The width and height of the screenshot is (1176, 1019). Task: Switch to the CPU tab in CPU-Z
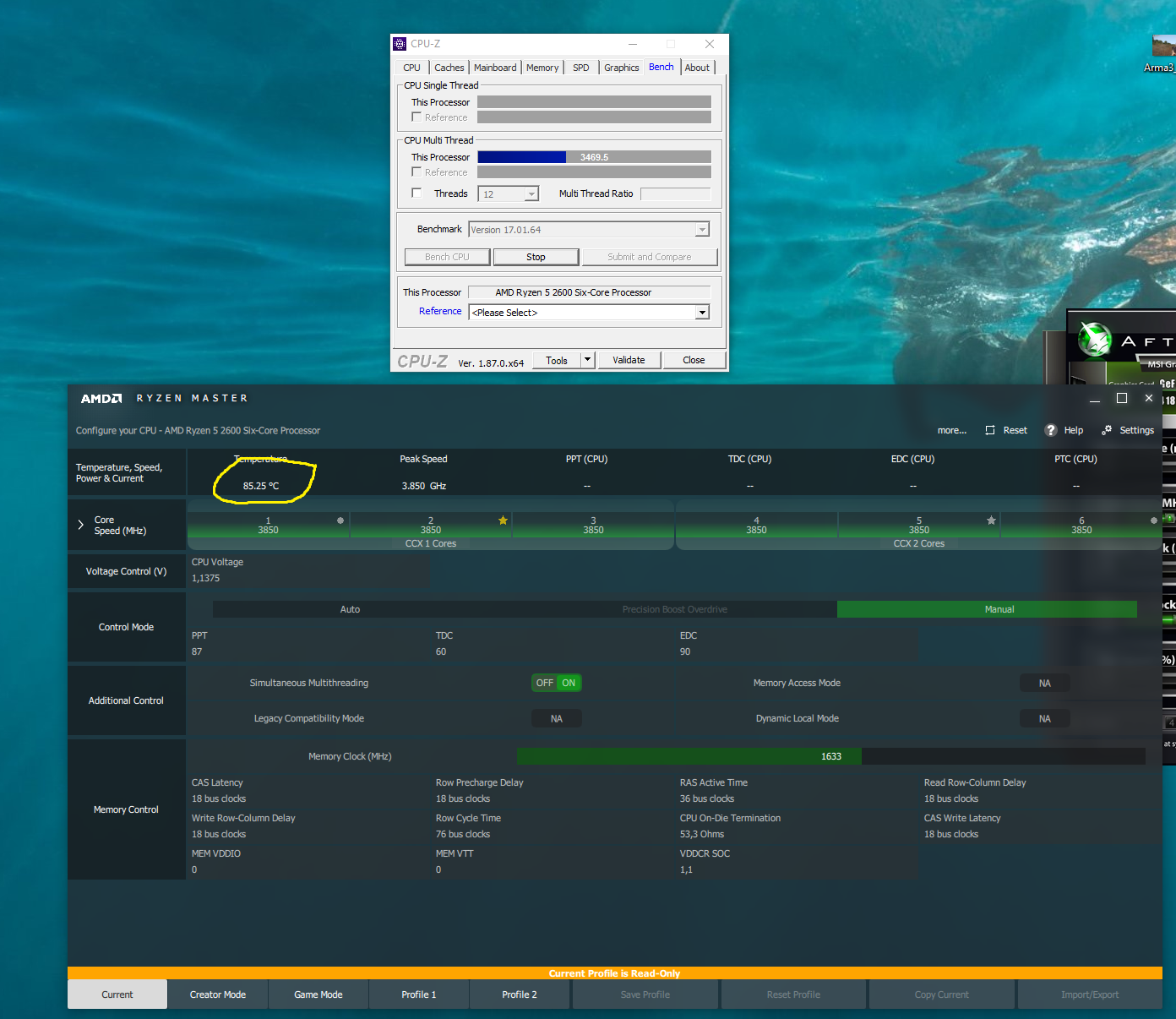pyautogui.click(x=411, y=68)
